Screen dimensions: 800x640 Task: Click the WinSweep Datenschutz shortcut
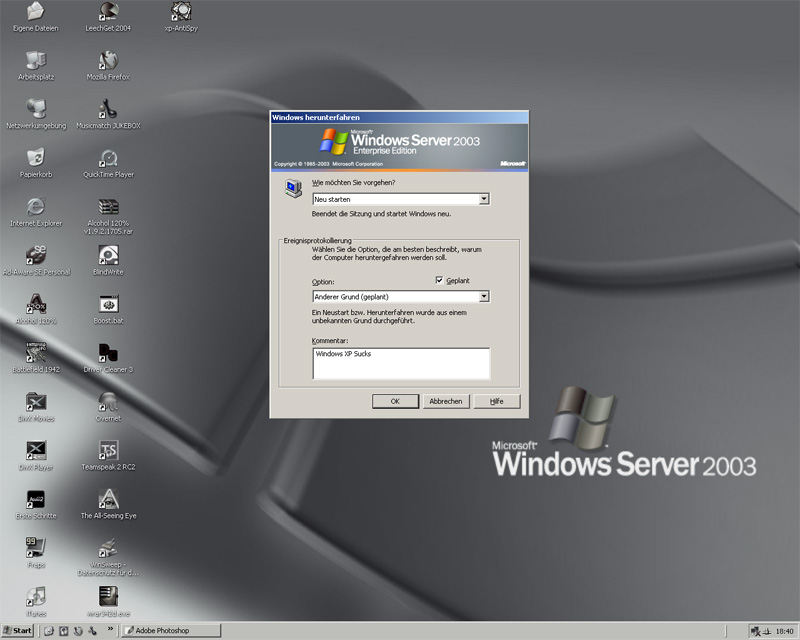point(108,557)
